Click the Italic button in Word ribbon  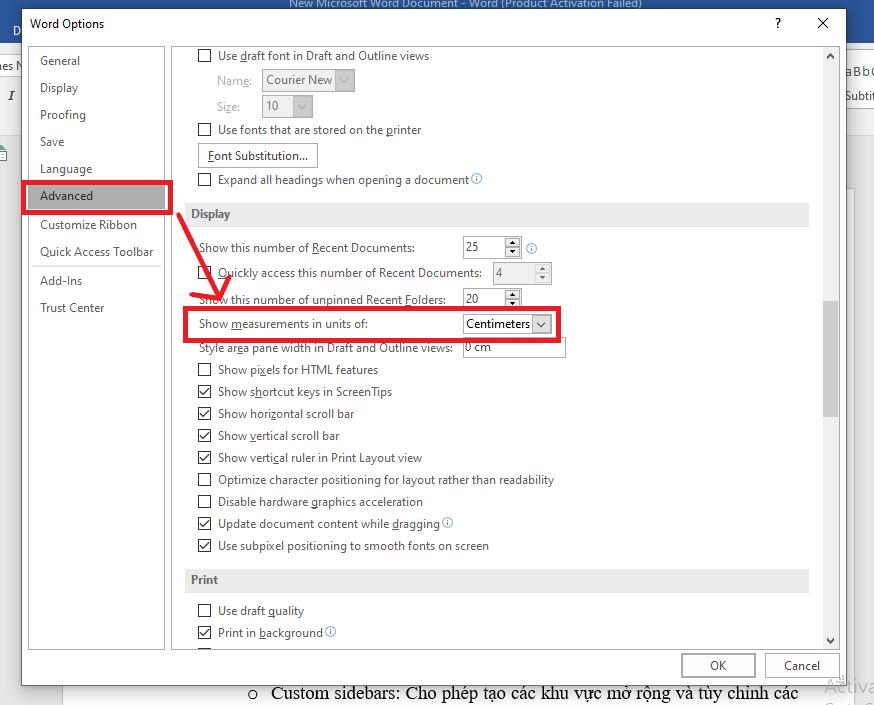[x=11, y=95]
